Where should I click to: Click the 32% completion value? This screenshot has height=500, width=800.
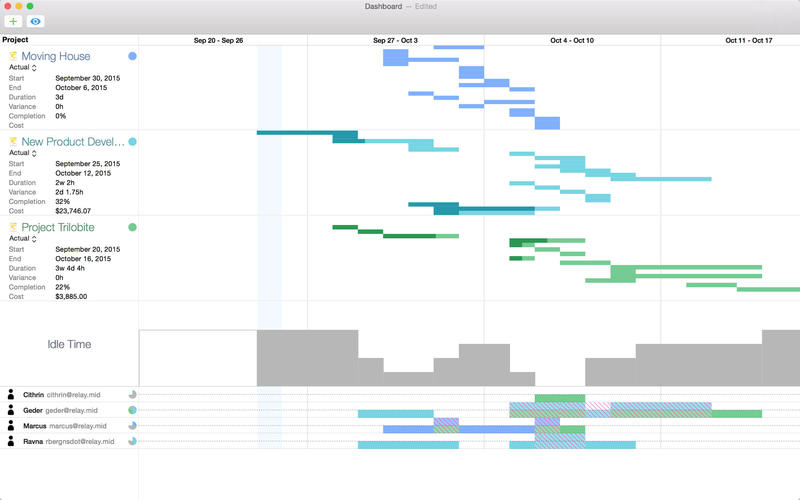click(63, 202)
